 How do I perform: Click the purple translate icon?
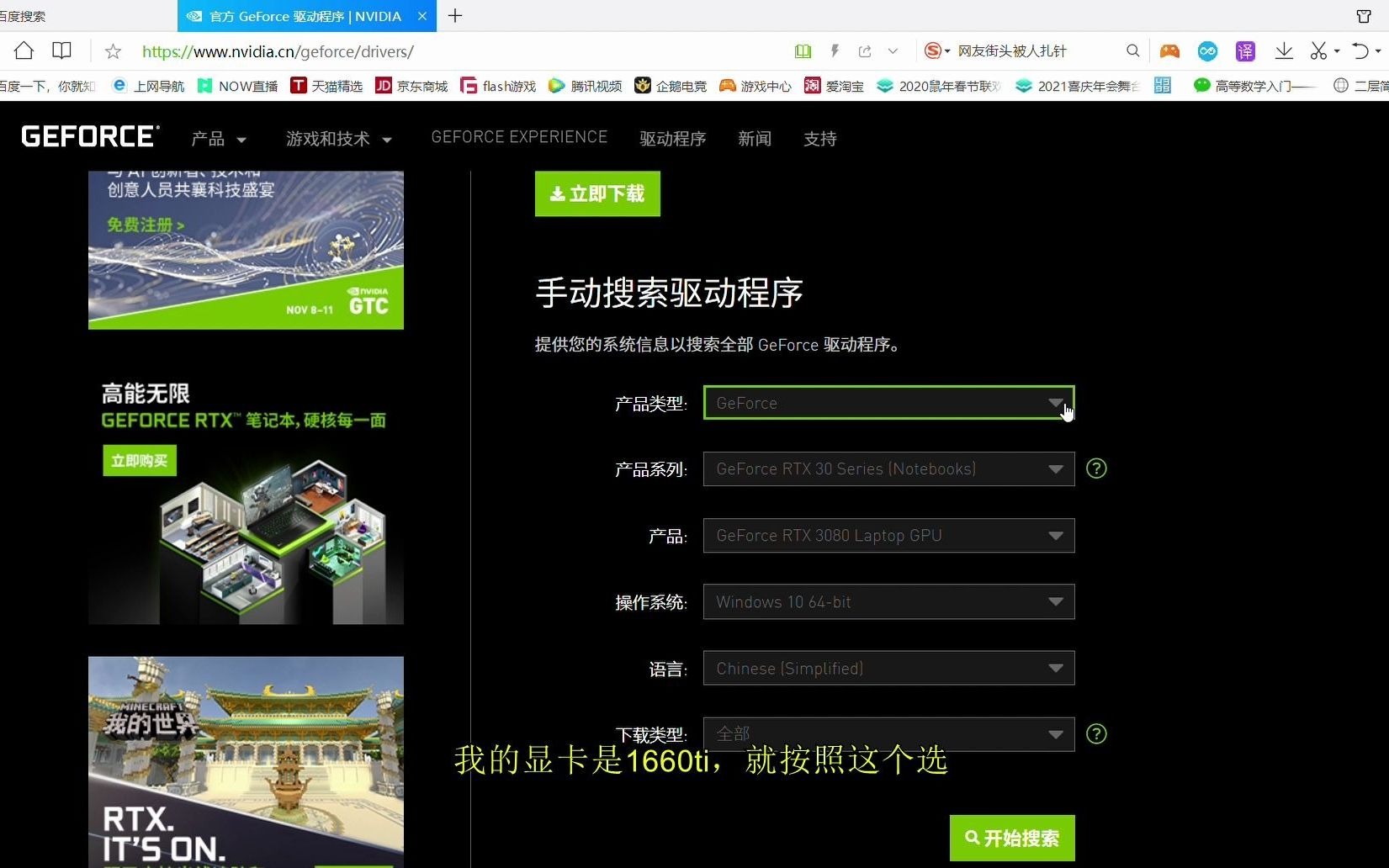tap(1245, 51)
